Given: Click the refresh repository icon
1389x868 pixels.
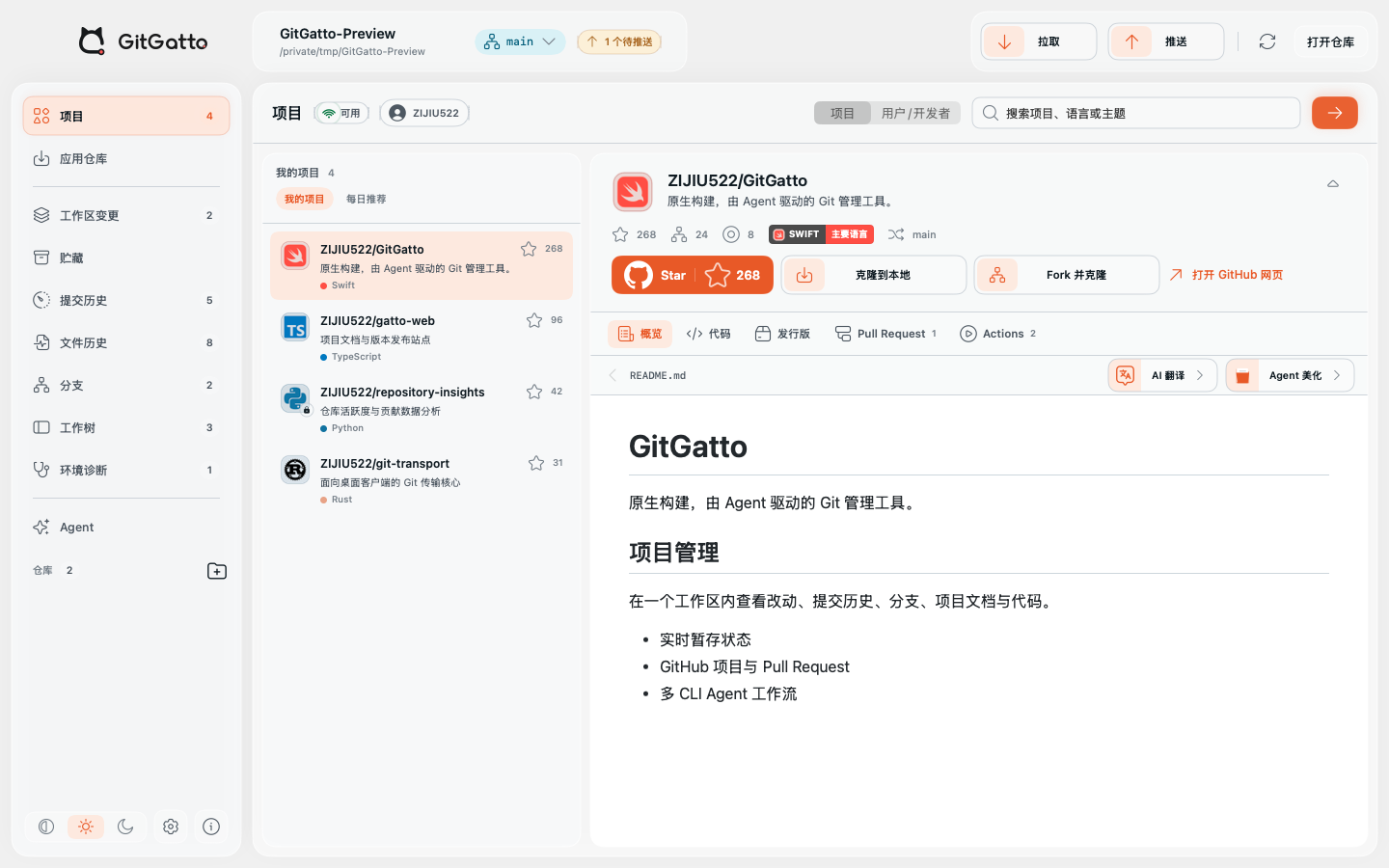Looking at the screenshot, I should [1267, 41].
